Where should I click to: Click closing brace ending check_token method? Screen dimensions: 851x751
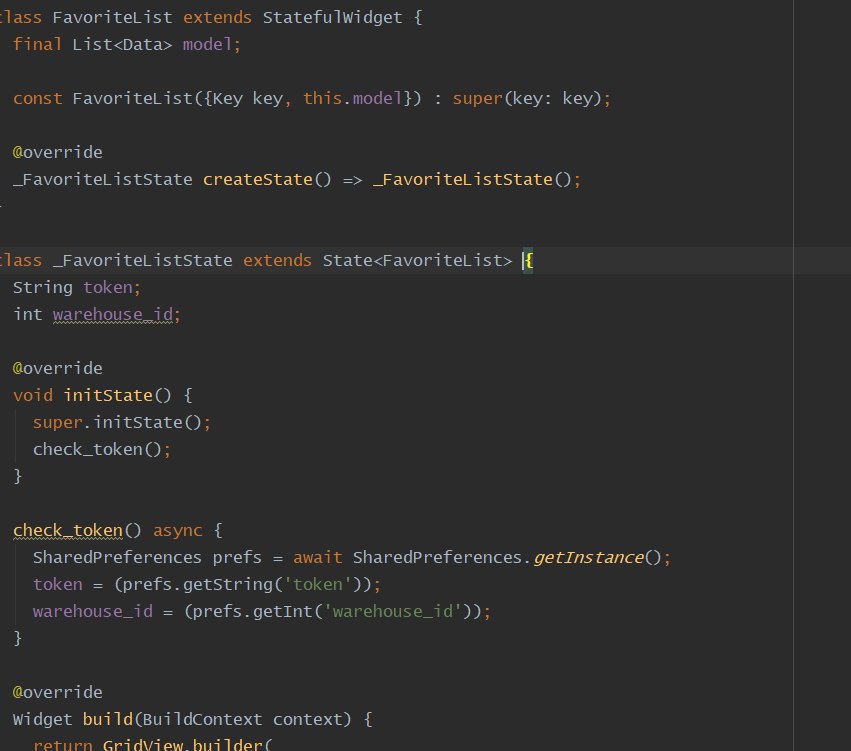click(x=17, y=638)
